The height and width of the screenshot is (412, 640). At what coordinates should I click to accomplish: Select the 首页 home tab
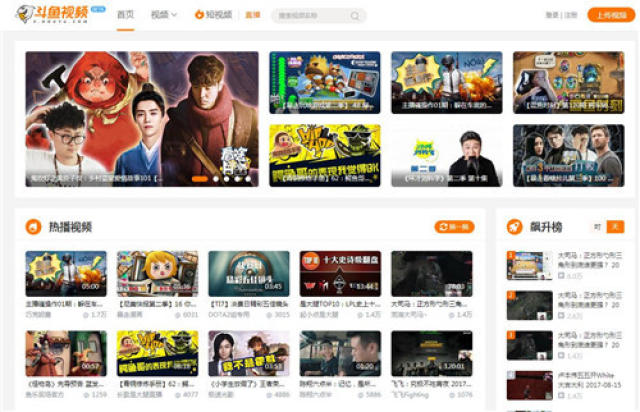coord(125,15)
